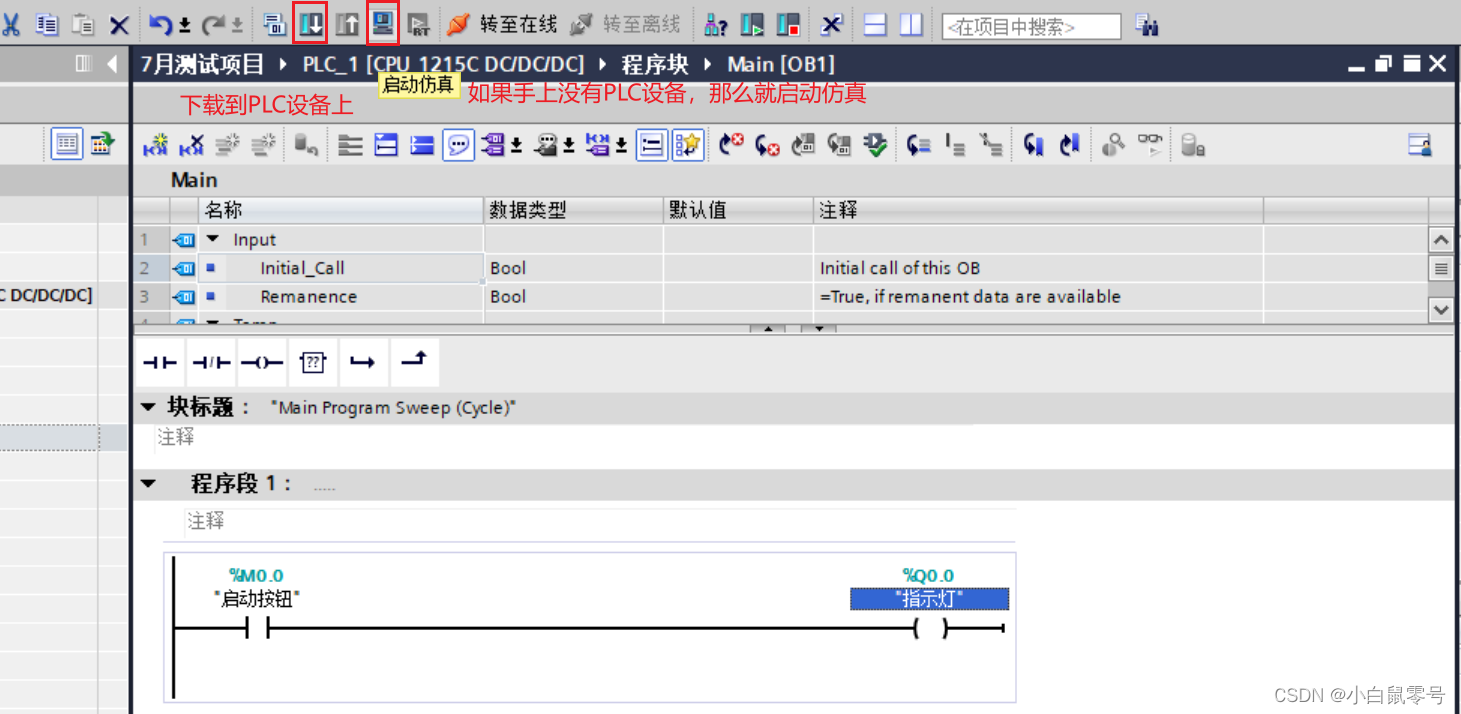
Task: Open the Undo history dropdown arrow
Action: (x=185, y=26)
